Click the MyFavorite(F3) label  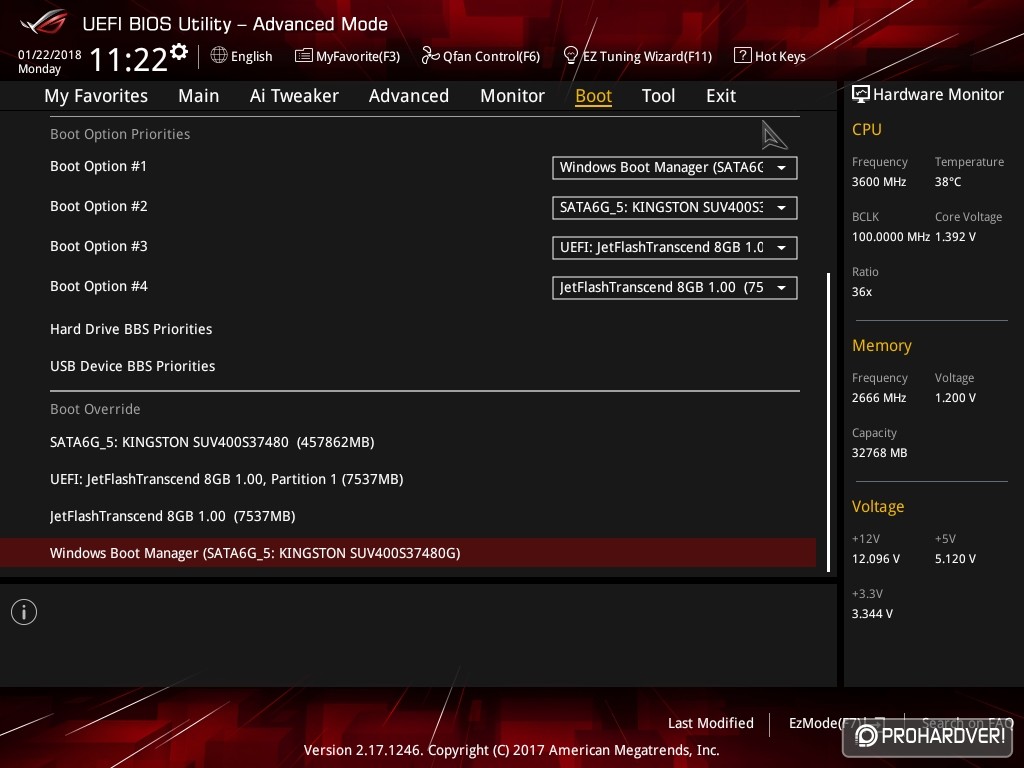(358, 57)
